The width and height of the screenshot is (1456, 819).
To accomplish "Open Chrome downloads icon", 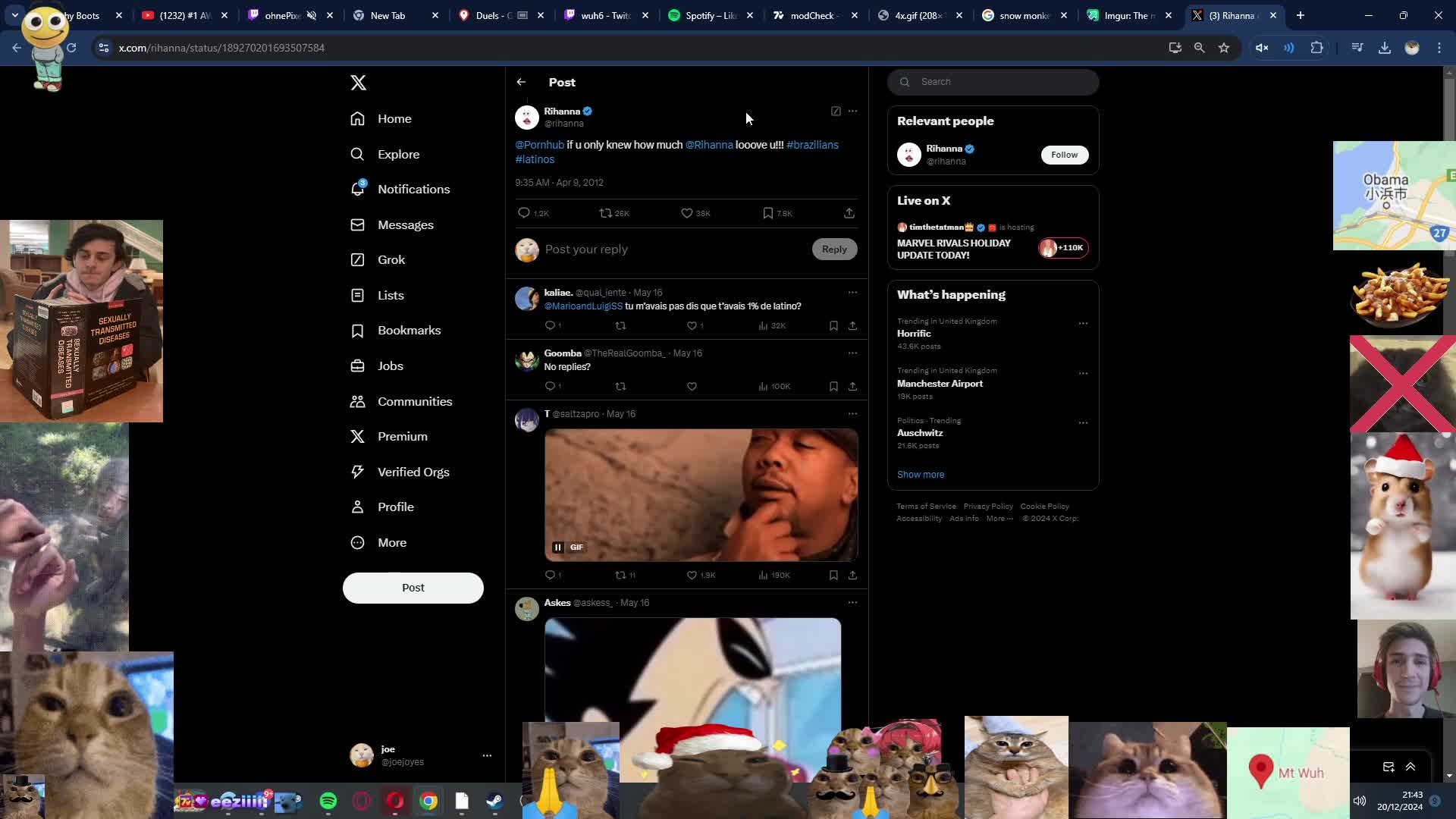I will (x=1385, y=48).
